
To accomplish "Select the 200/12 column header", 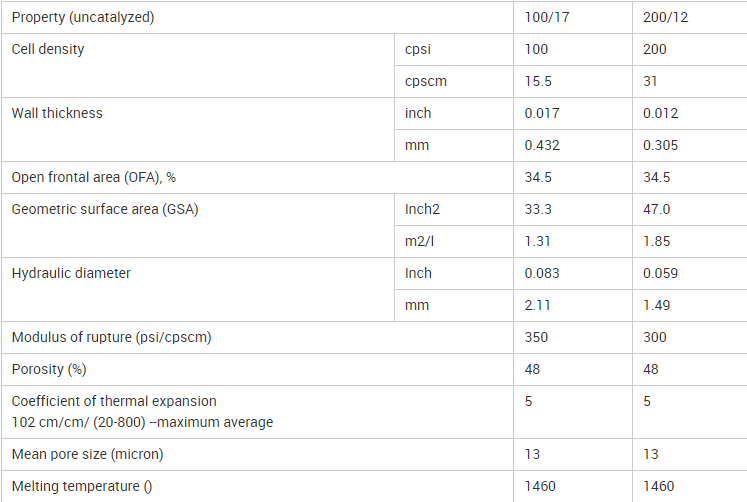I will [665, 17].
